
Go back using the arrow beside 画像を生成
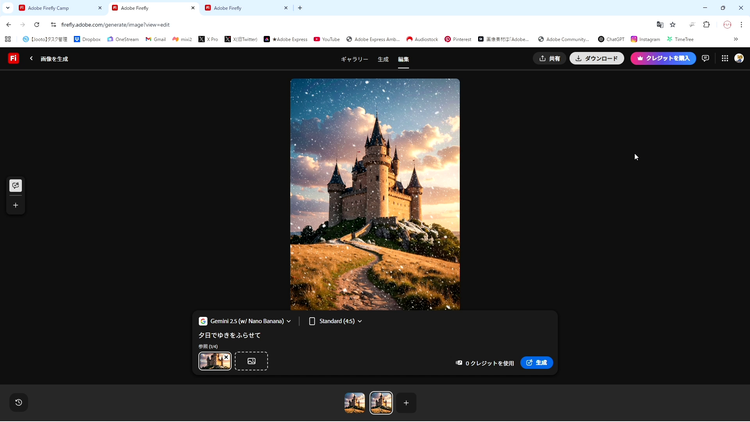(31, 59)
